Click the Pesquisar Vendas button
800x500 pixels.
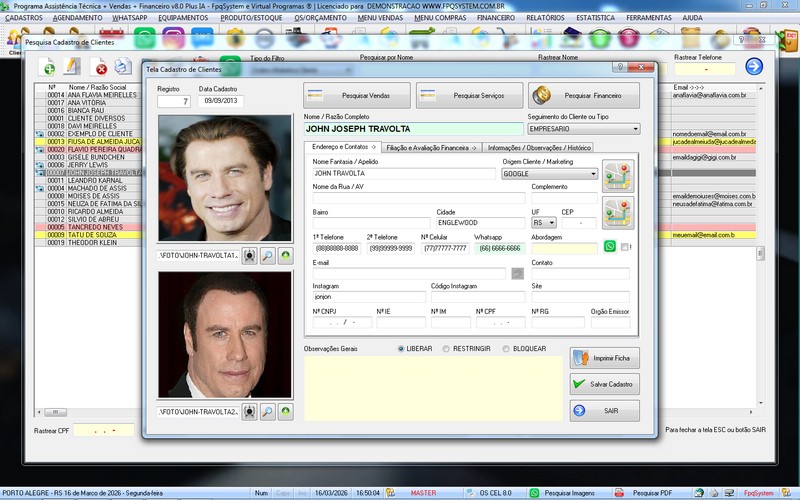pos(357,95)
